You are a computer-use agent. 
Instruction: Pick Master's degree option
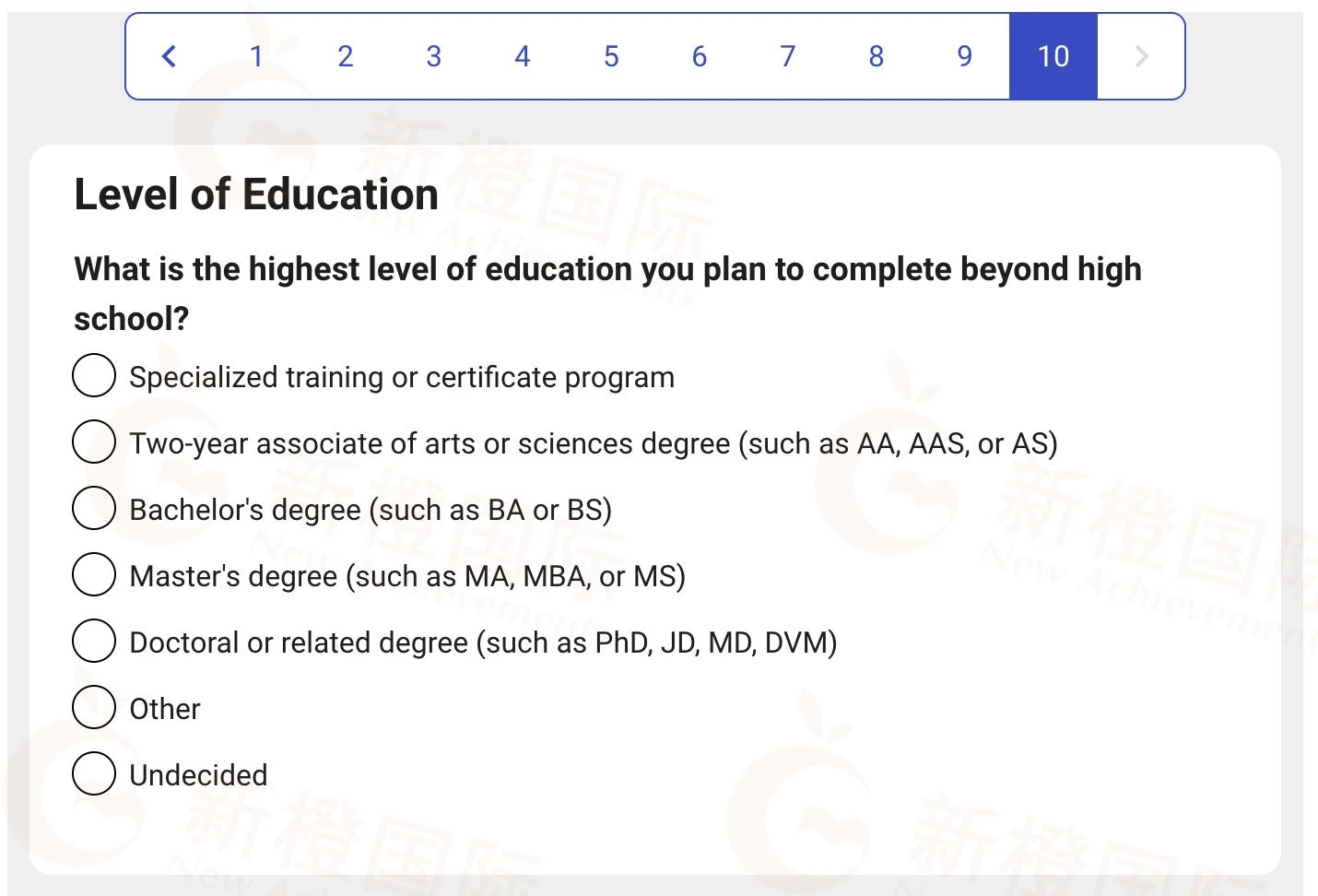click(94, 574)
